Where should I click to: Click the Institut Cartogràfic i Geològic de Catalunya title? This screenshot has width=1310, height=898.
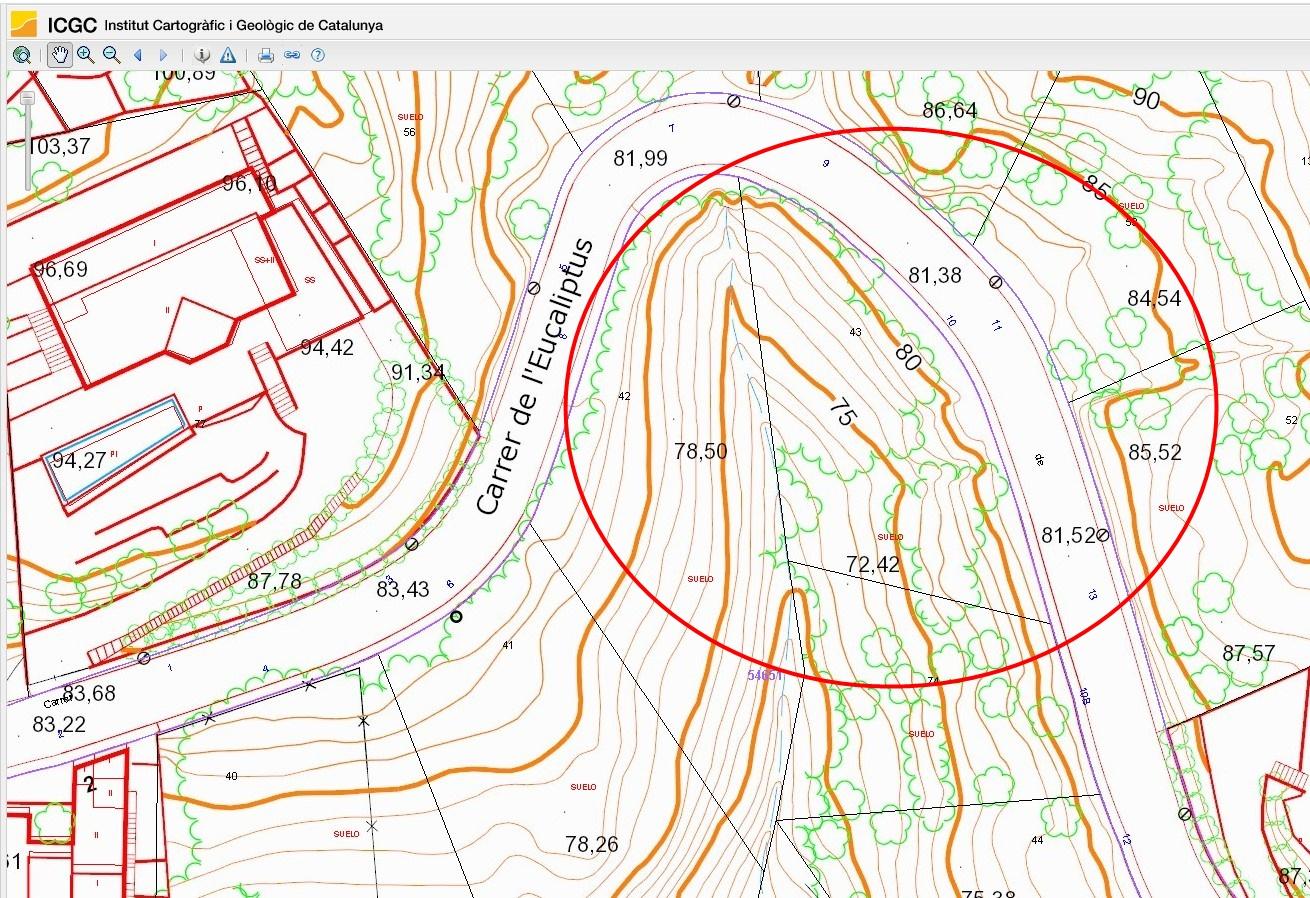point(243,25)
